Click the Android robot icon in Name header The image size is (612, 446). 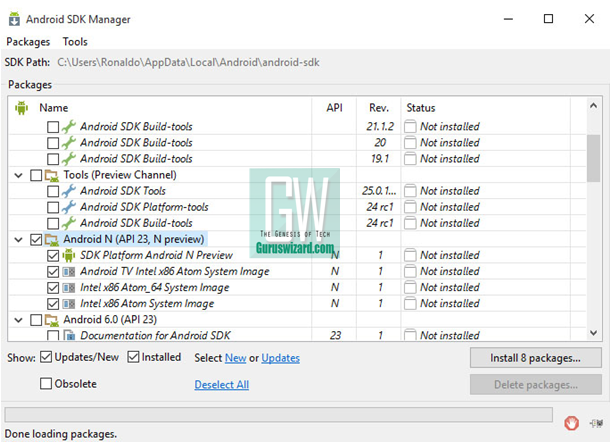(x=22, y=108)
